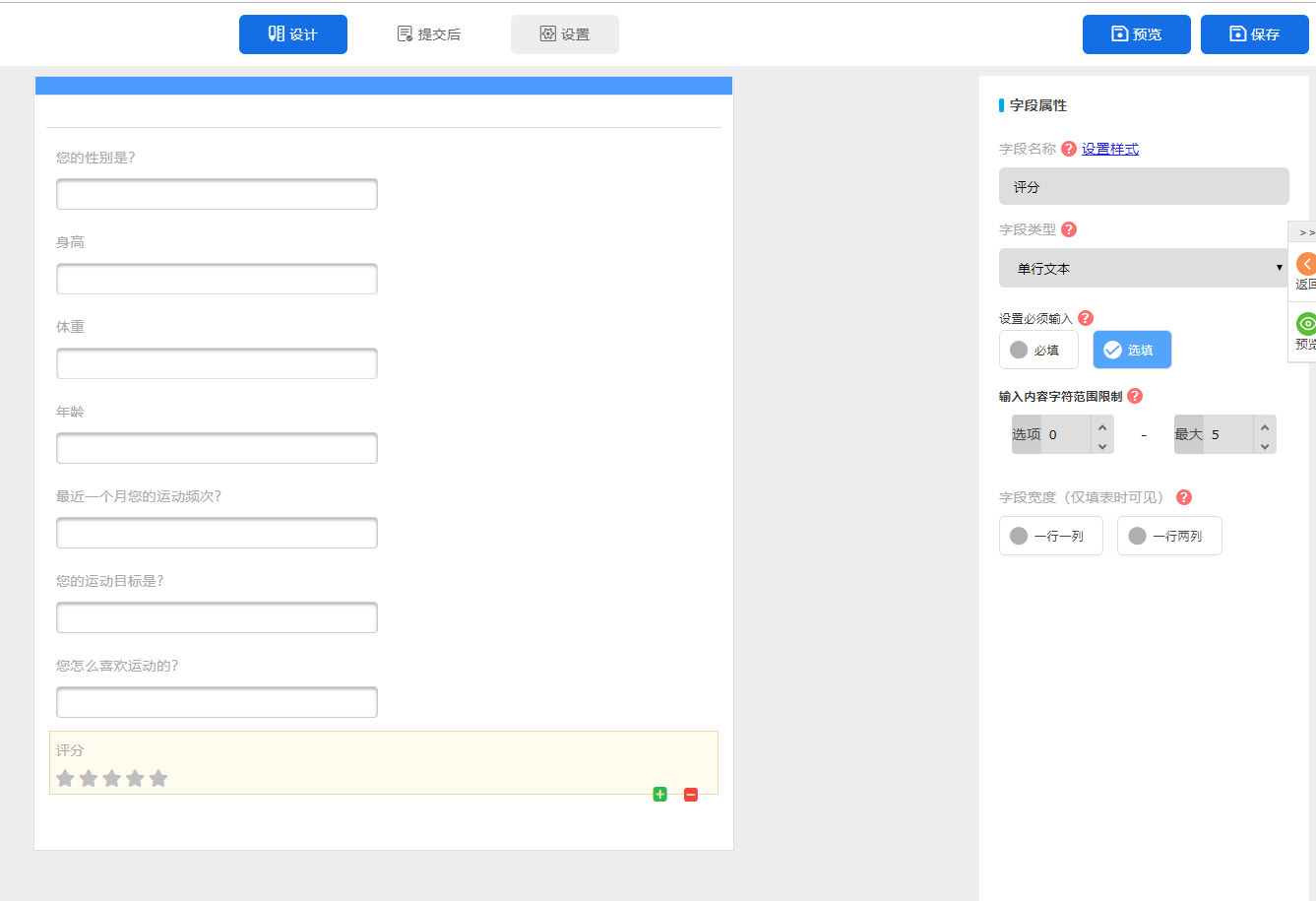
Task: Open the 设置样式 link
Action: tap(1110, 149)
